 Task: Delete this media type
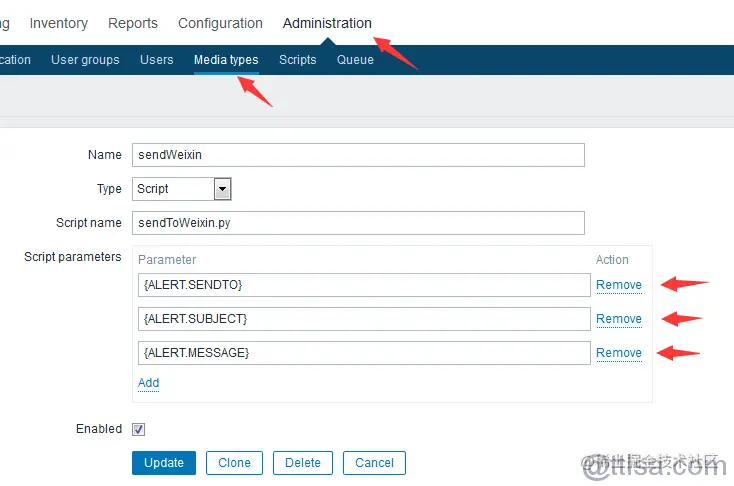click(x=303, y=463)
